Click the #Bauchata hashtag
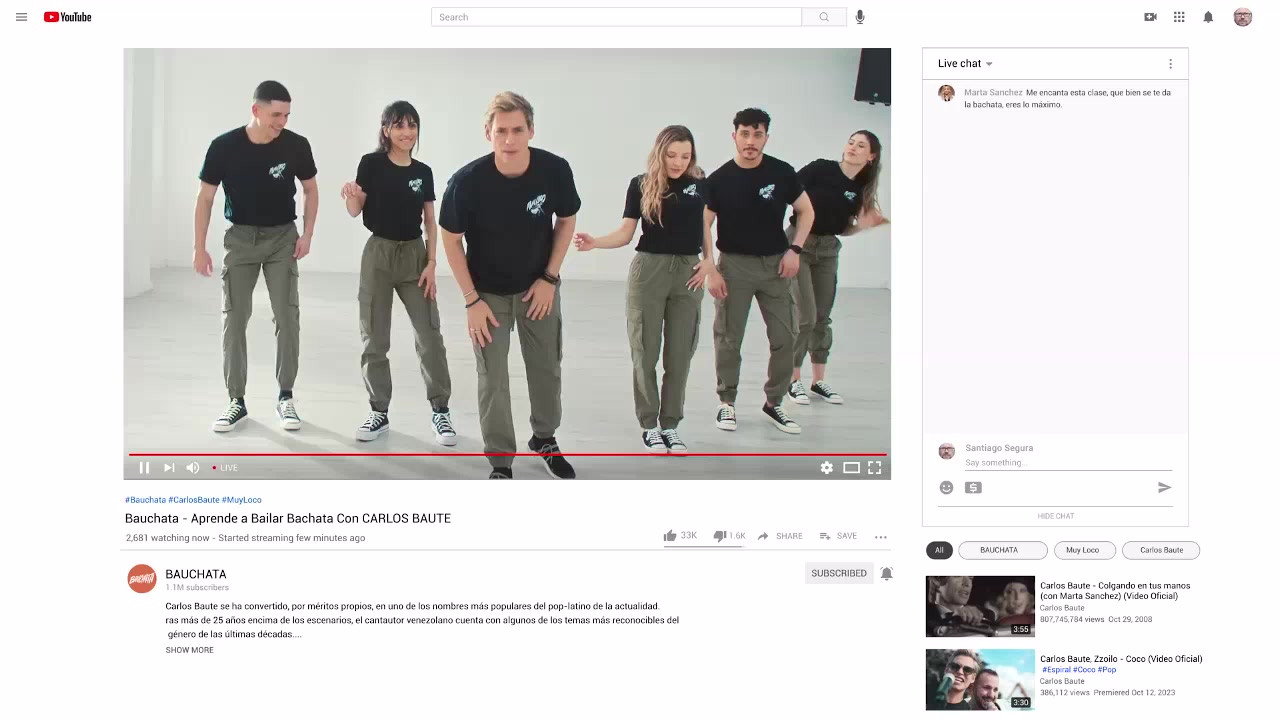Image resolution: width=1280 pixels, height=720 pixels. [x=145, y=500]
